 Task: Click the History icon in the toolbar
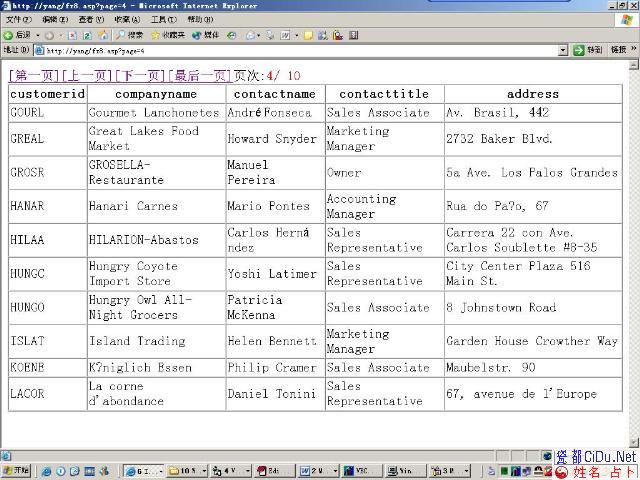pos(232,35)
